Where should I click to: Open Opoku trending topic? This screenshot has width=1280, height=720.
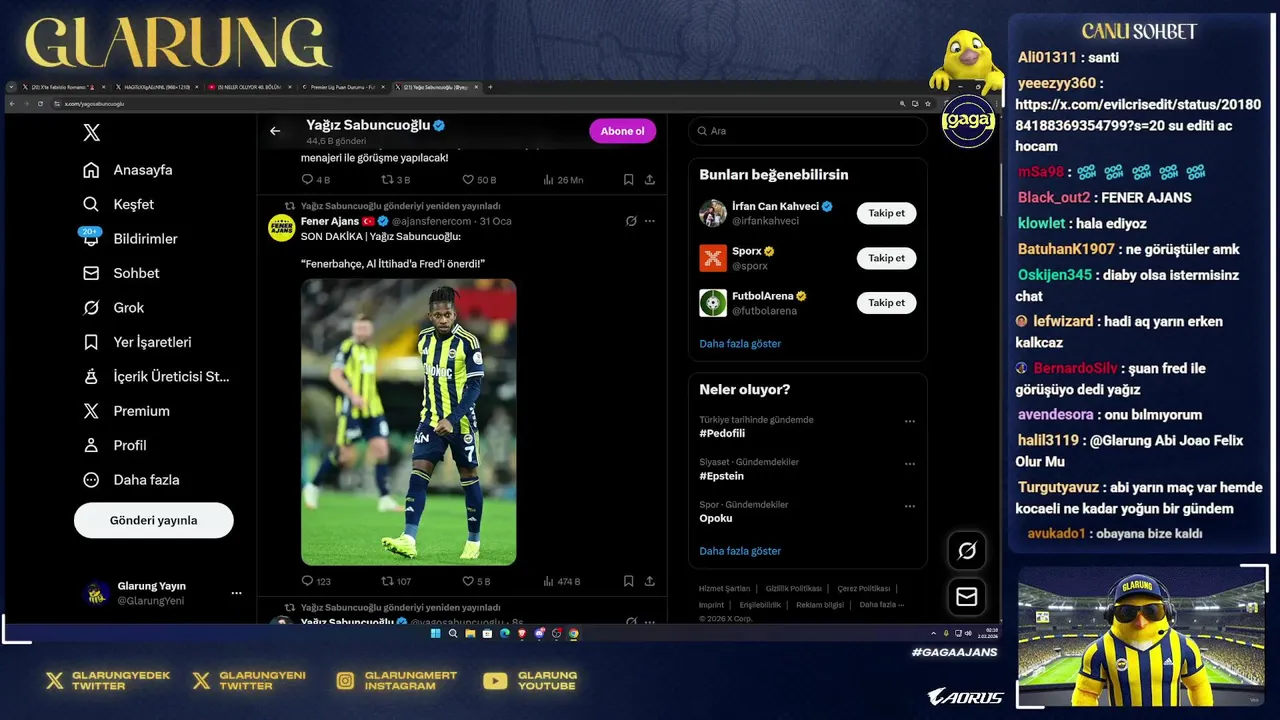(x=716, y=518)
